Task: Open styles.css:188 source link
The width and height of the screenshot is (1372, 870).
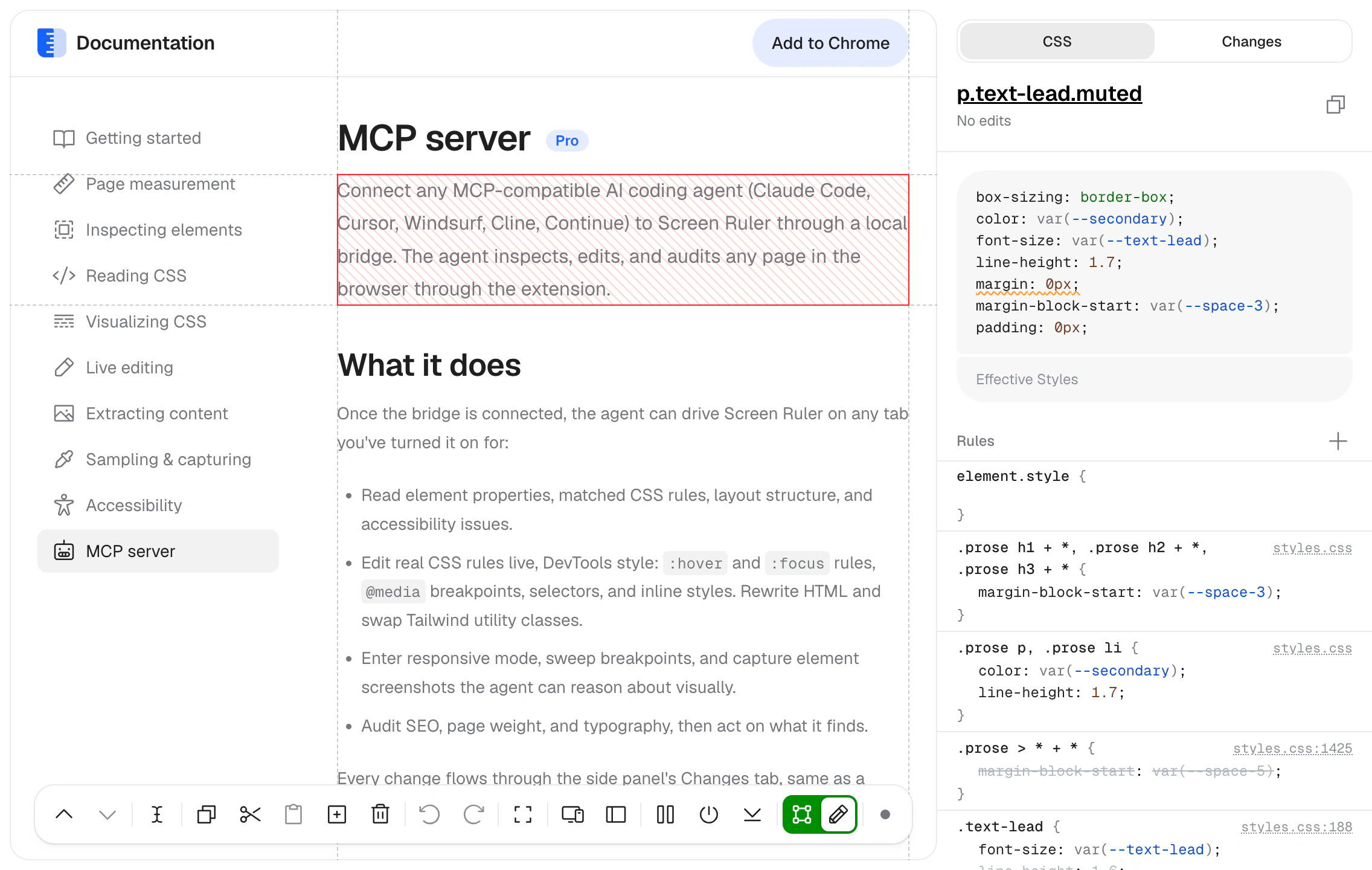Action: tap(1297, 827)
